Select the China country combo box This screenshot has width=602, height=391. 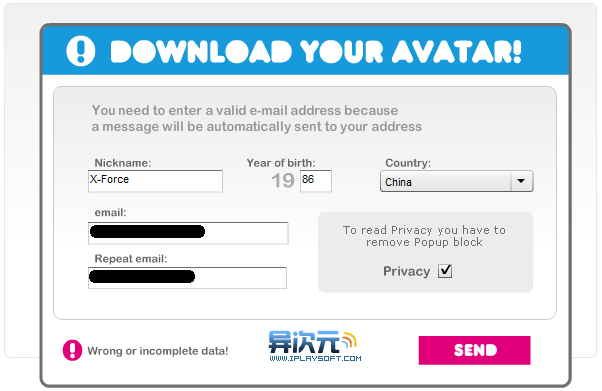tap(456, 181)
